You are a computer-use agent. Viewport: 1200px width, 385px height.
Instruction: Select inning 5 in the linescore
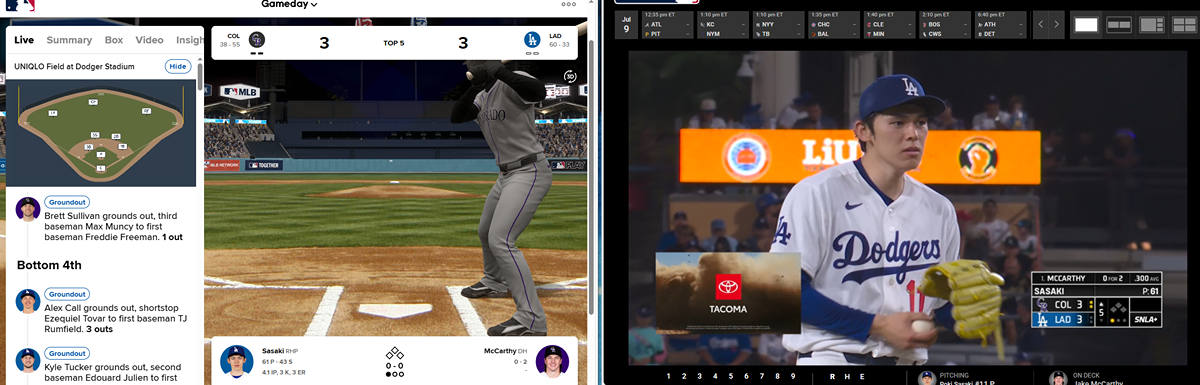click(731, 376)
